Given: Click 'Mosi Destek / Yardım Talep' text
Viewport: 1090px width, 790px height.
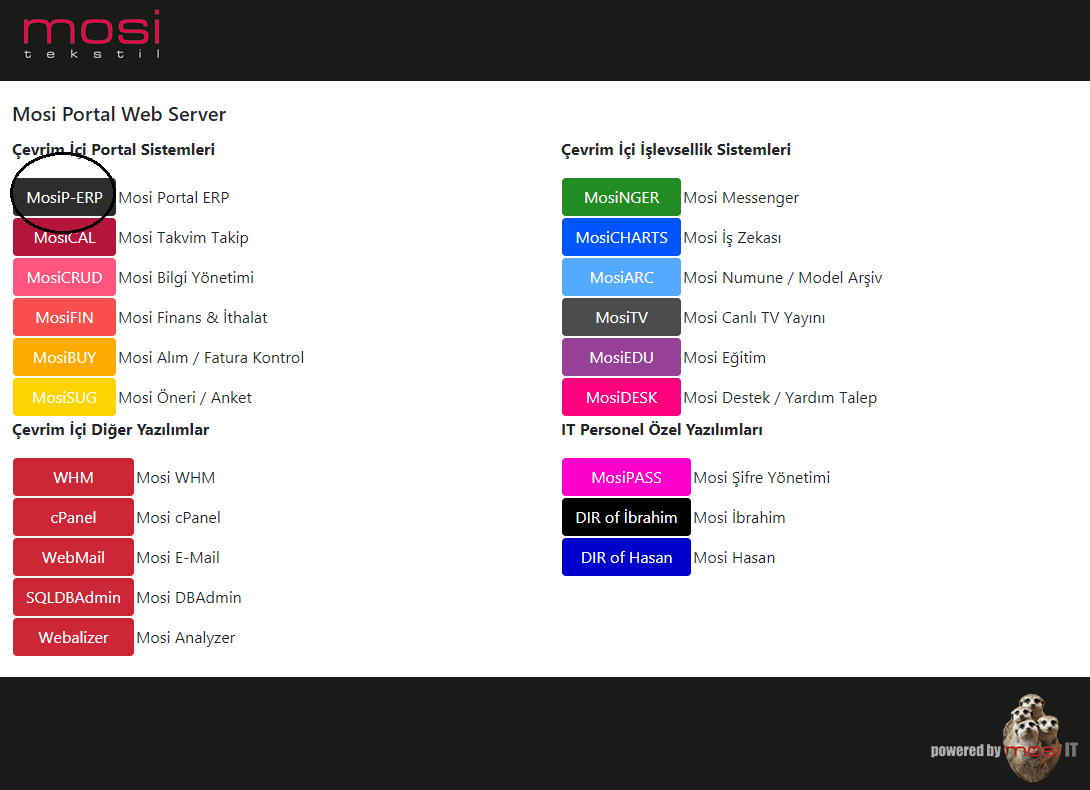Looking at the screenshot, I should click(780, 398).
